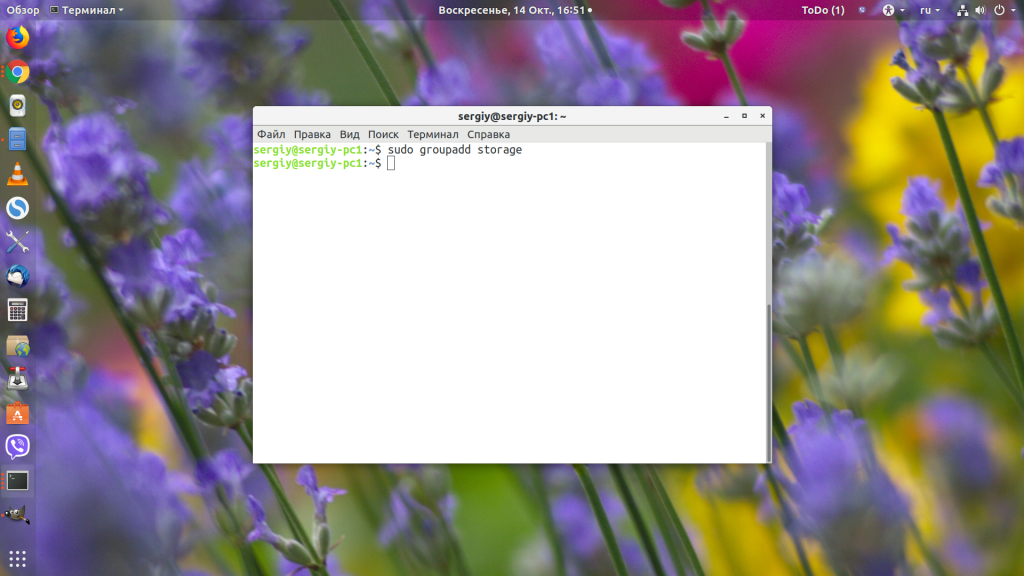Launch Google Chrome from the dock
Viewport: 1024px width, 576px height.
click(x=17, y=72)
